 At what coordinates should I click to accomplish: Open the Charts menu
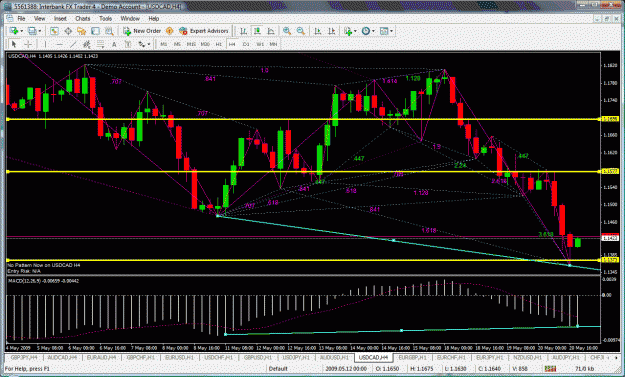coord(83,18)
